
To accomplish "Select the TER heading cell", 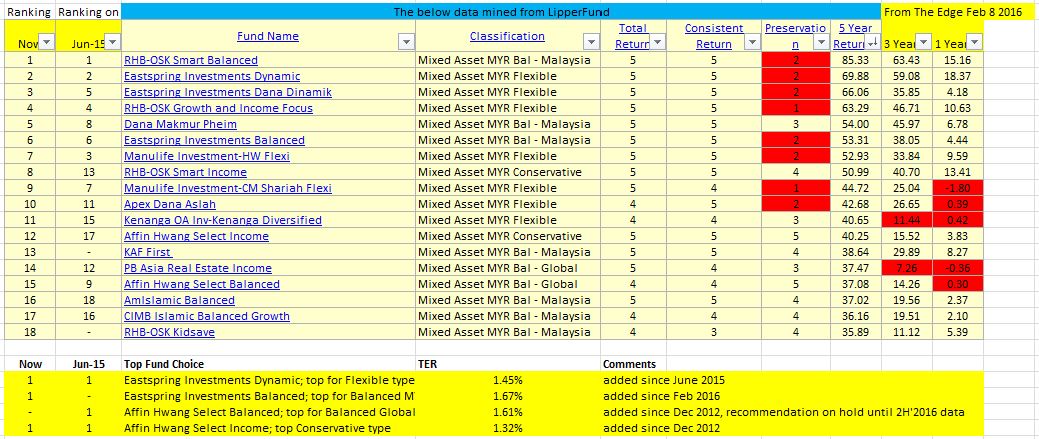I will pyautogui.click(x=508, y=364).
